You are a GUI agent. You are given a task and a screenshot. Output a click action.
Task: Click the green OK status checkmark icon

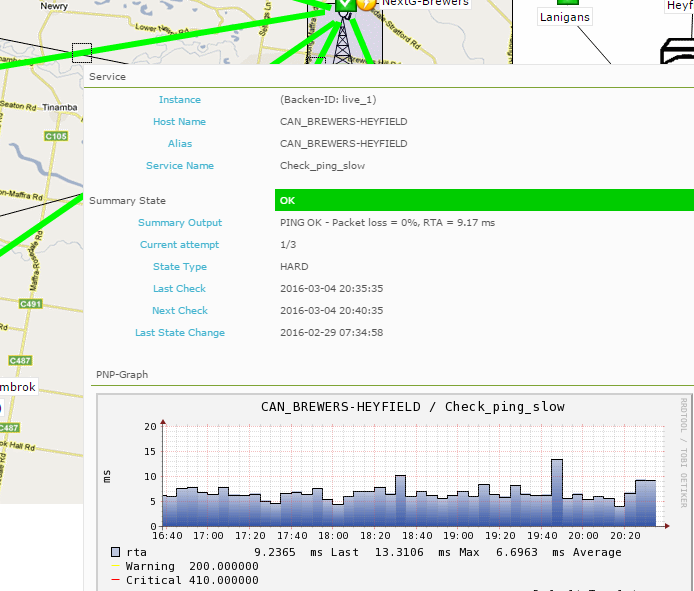345,4
